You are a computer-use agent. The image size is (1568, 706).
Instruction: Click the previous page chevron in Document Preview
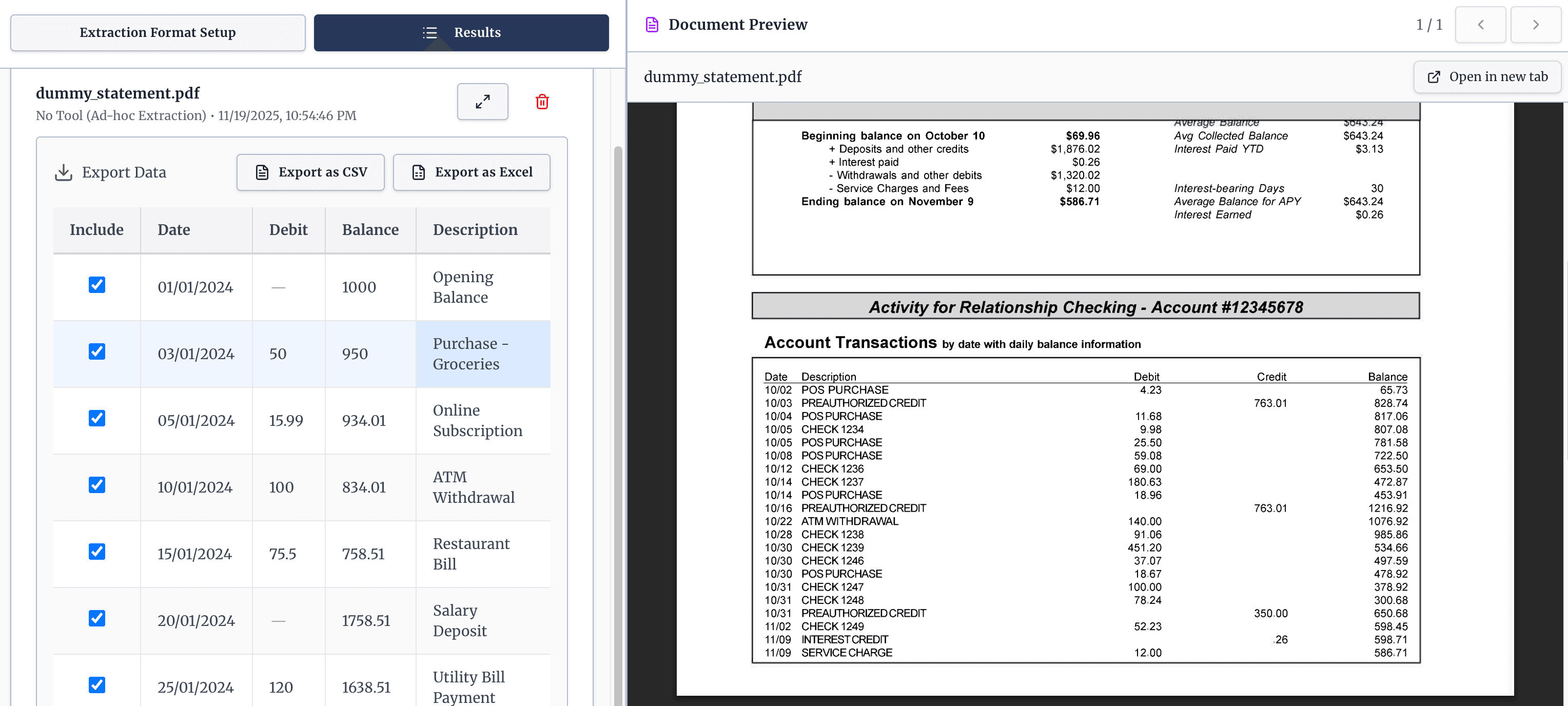[x=1480, y=25]
